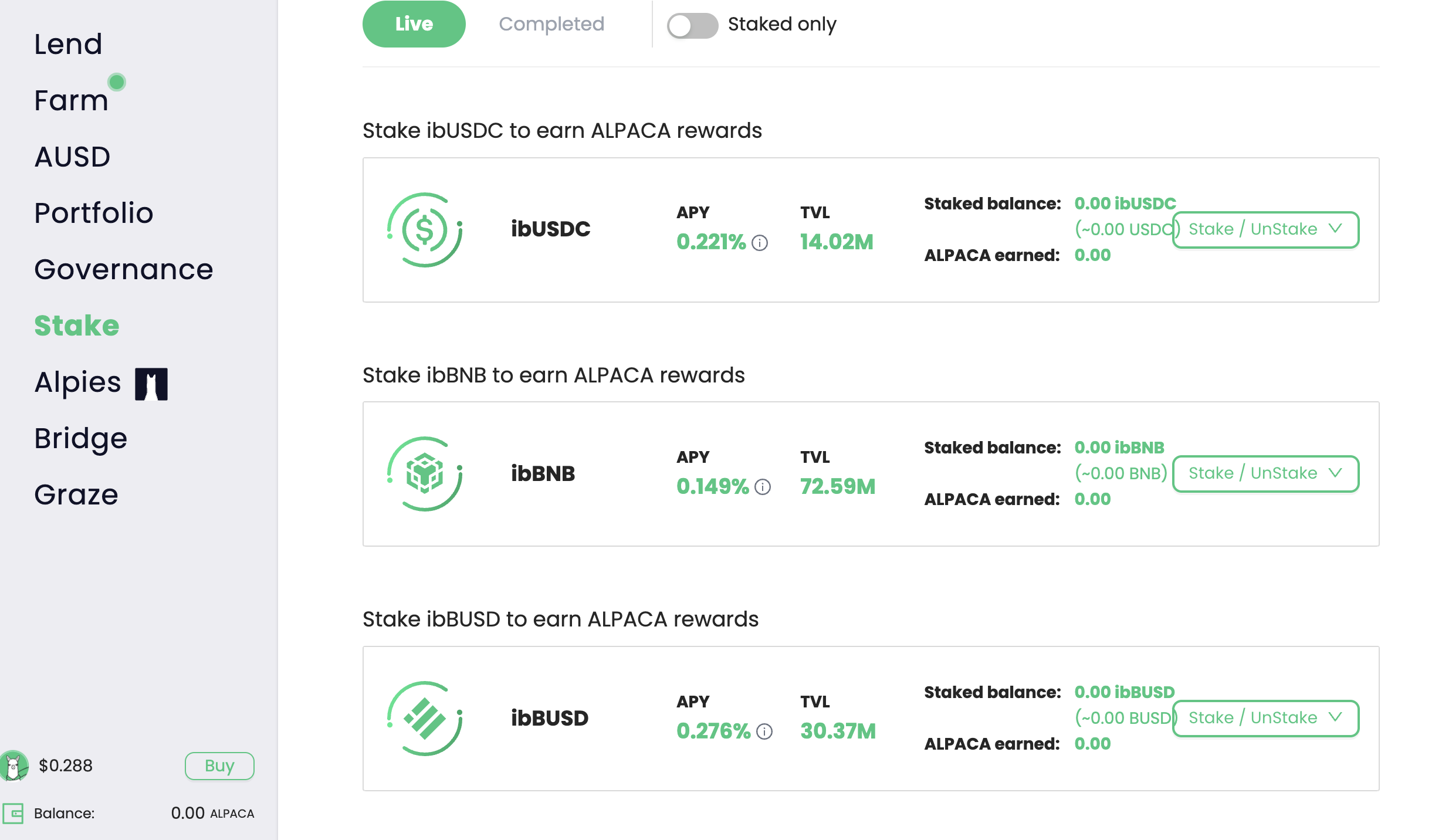Open the Lend page
Image resolution: width=1442 pixels, height=840 pixels.
[x=68, y=44]
